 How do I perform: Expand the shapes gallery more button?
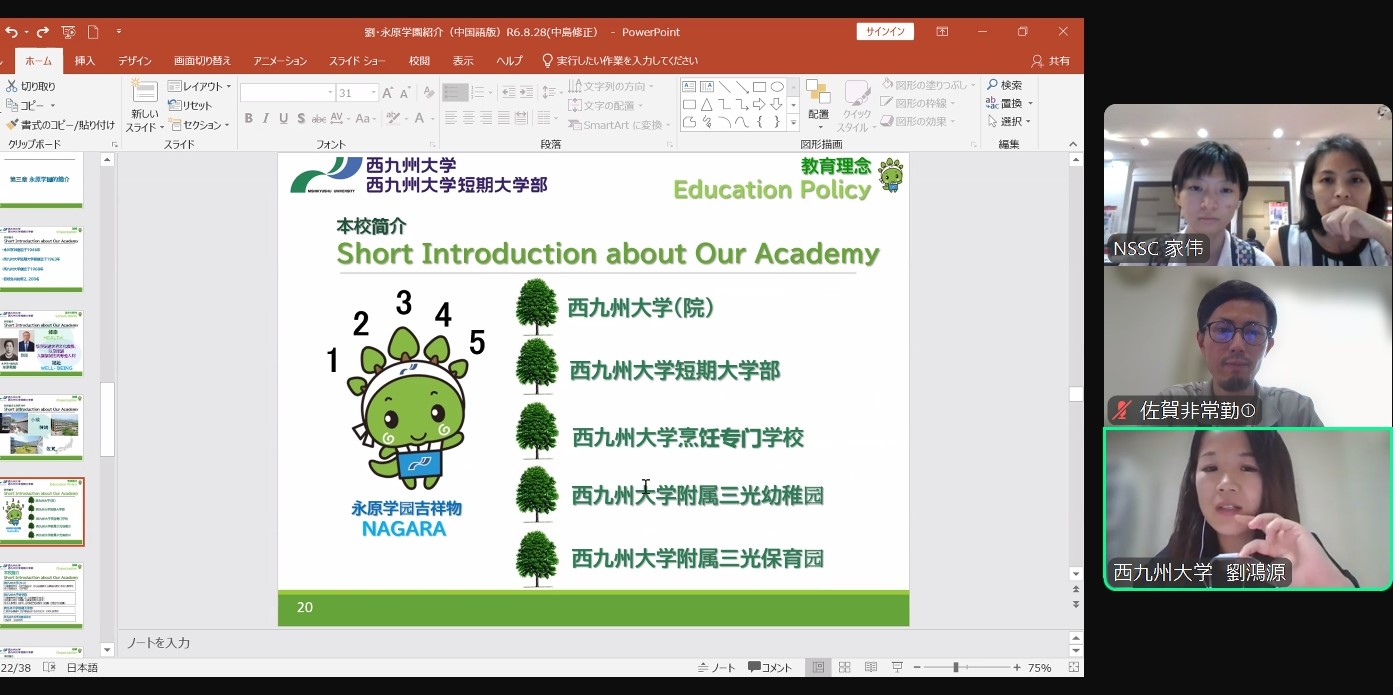[x=793, y=123]
